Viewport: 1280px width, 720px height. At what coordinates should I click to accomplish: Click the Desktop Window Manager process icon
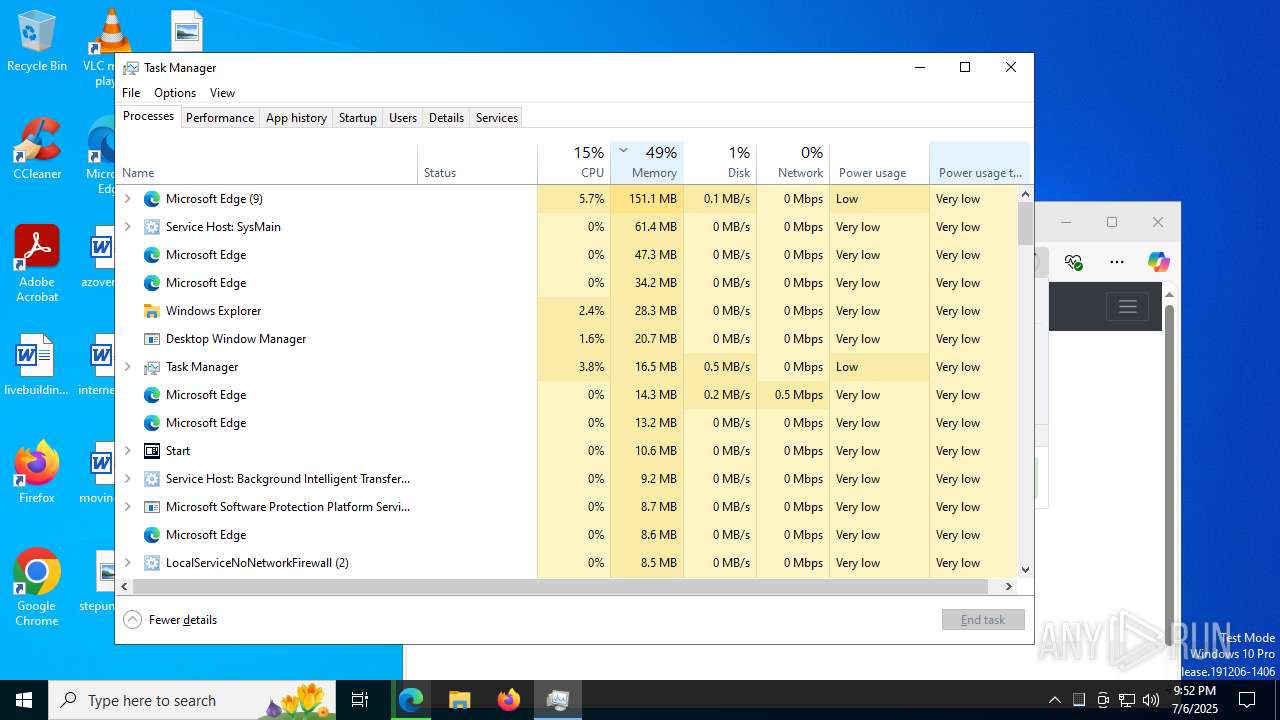point(152,339)
